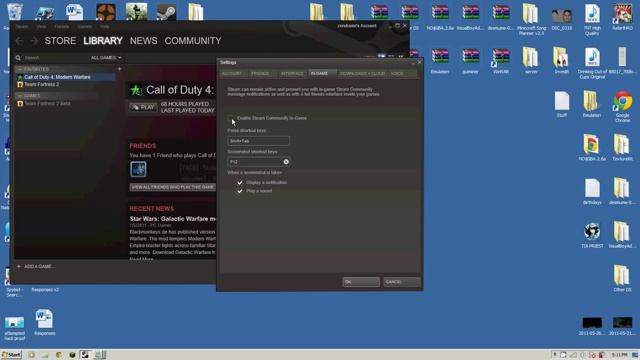Switch to the Friends settings tab

click(x=260, y=73)
